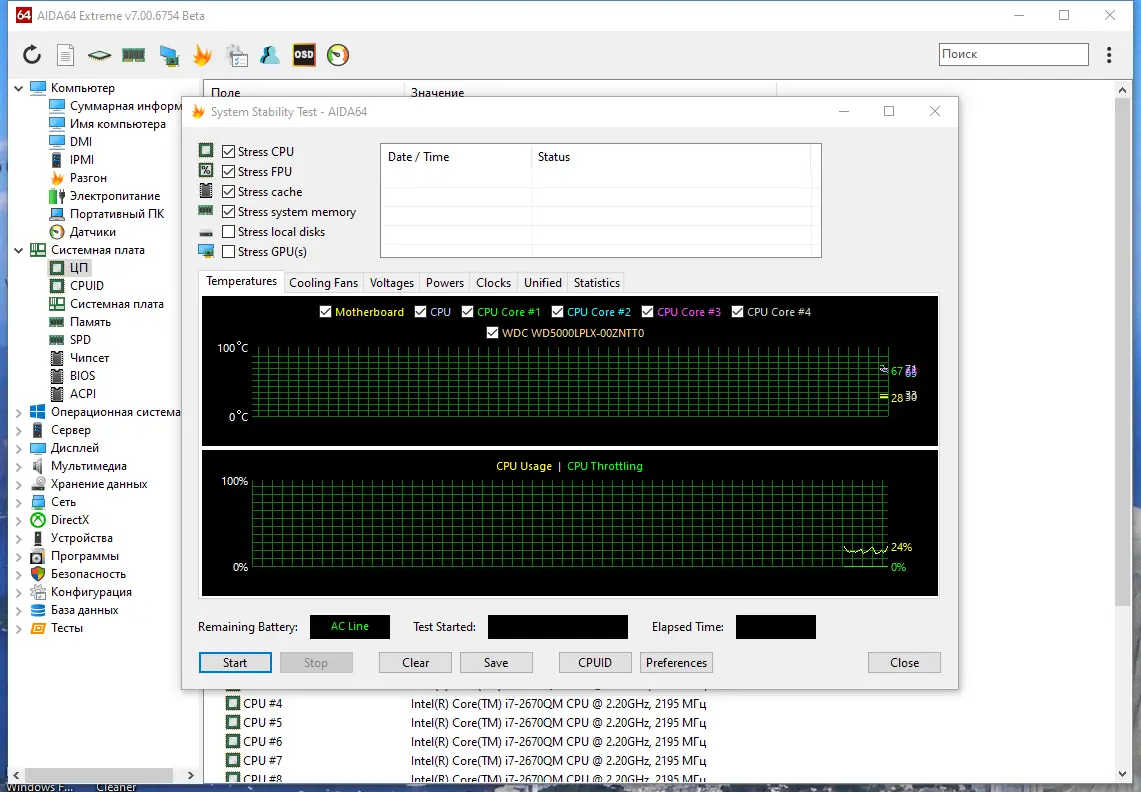Click the Поиск search field
This screenshot has height=792, width=1141.
pyautogui.click(x=1014, y=55)
